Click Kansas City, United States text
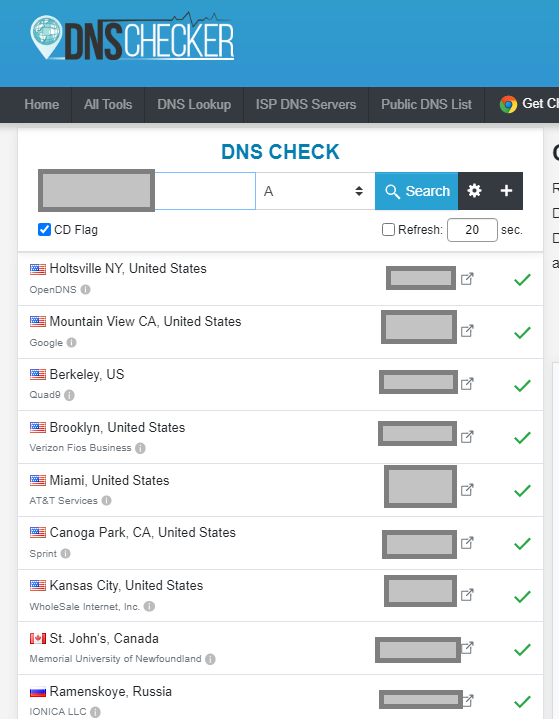 (x=126, y=586)
